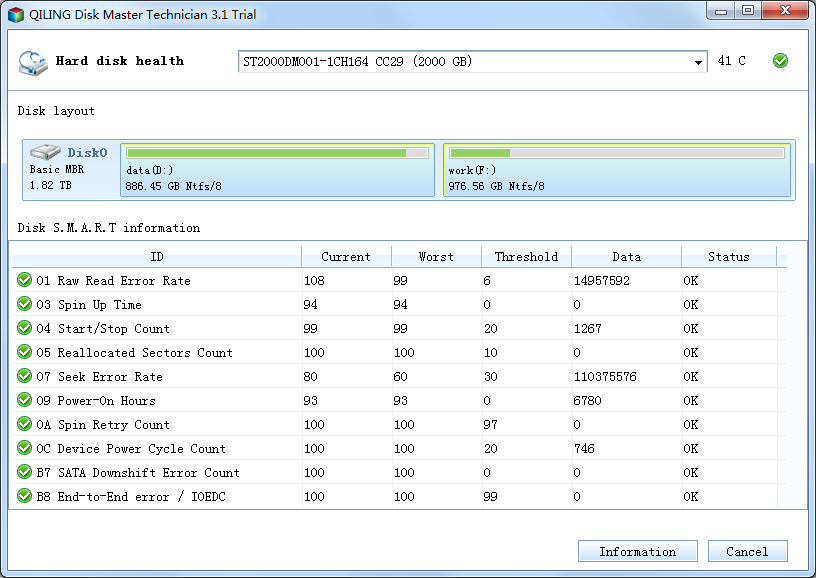Screen dimensions: 816x578
Task: Click the Current value 80
Action: point(311,377)
